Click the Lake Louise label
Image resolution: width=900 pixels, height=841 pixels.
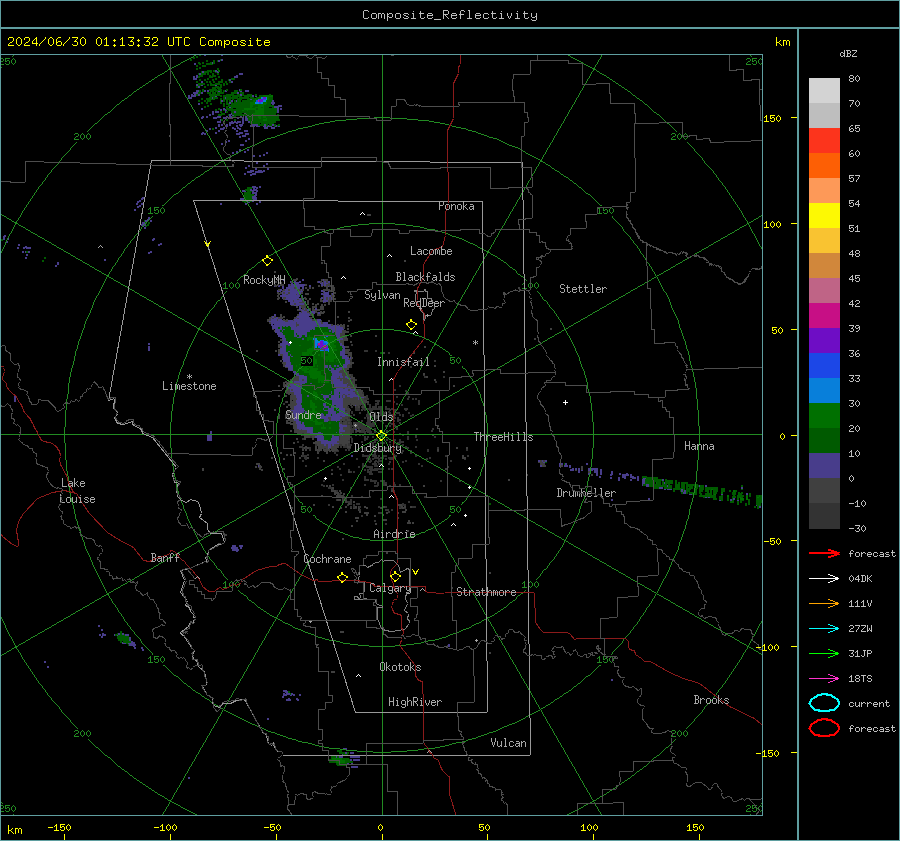pos(77,491)
